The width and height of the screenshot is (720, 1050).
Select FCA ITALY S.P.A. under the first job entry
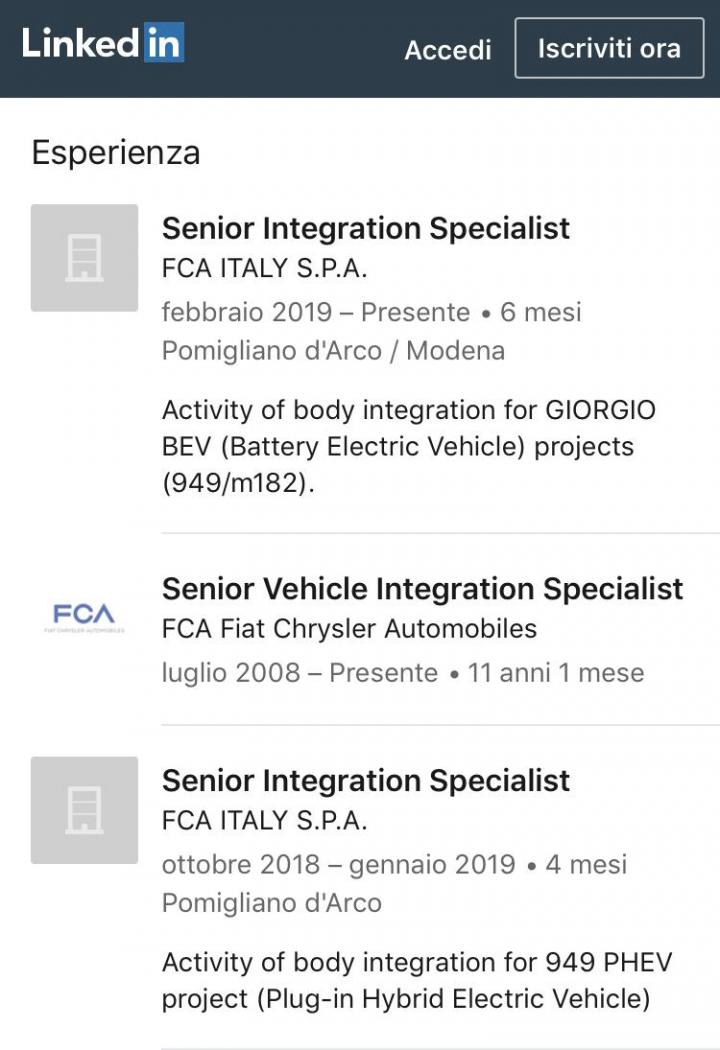265,270
